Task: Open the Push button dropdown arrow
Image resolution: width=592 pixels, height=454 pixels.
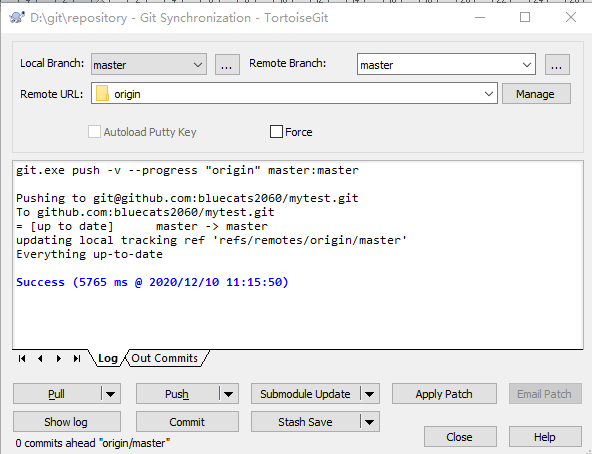Action: pyautogui.click(x=228, y=394)
